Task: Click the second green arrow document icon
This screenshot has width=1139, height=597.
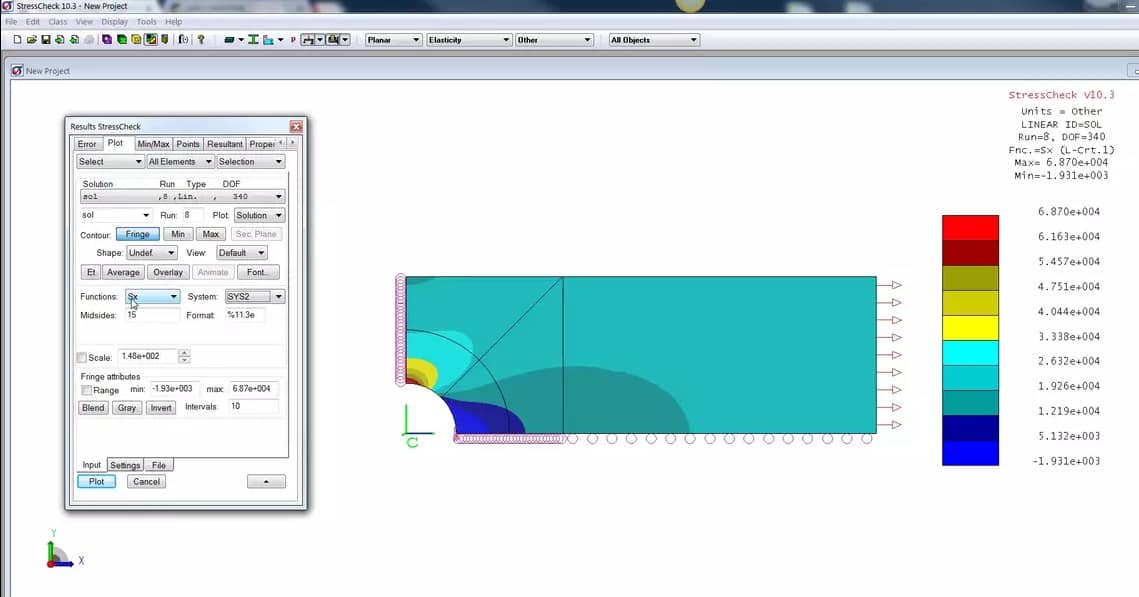Action: (74, 40)
